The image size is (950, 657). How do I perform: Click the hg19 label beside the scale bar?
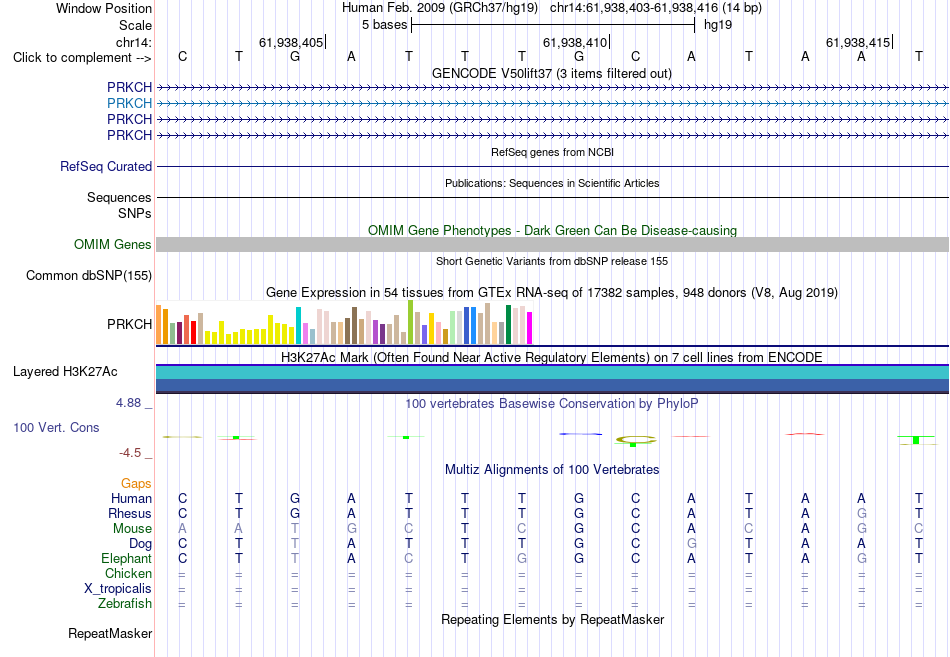718,25
